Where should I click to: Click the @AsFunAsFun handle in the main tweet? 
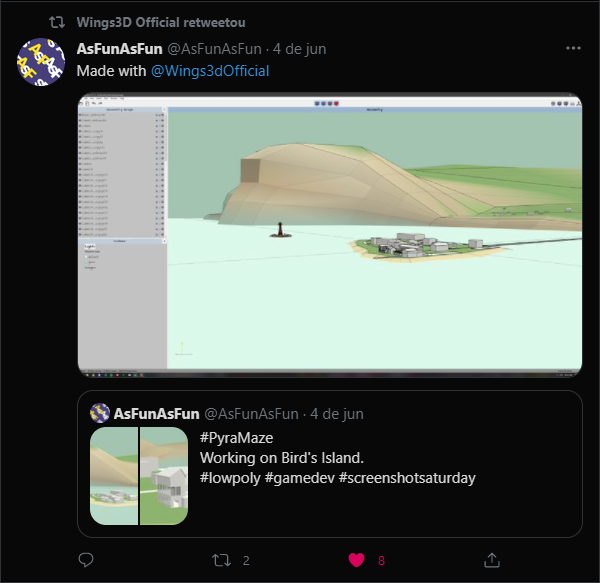(x=215, y=49)
